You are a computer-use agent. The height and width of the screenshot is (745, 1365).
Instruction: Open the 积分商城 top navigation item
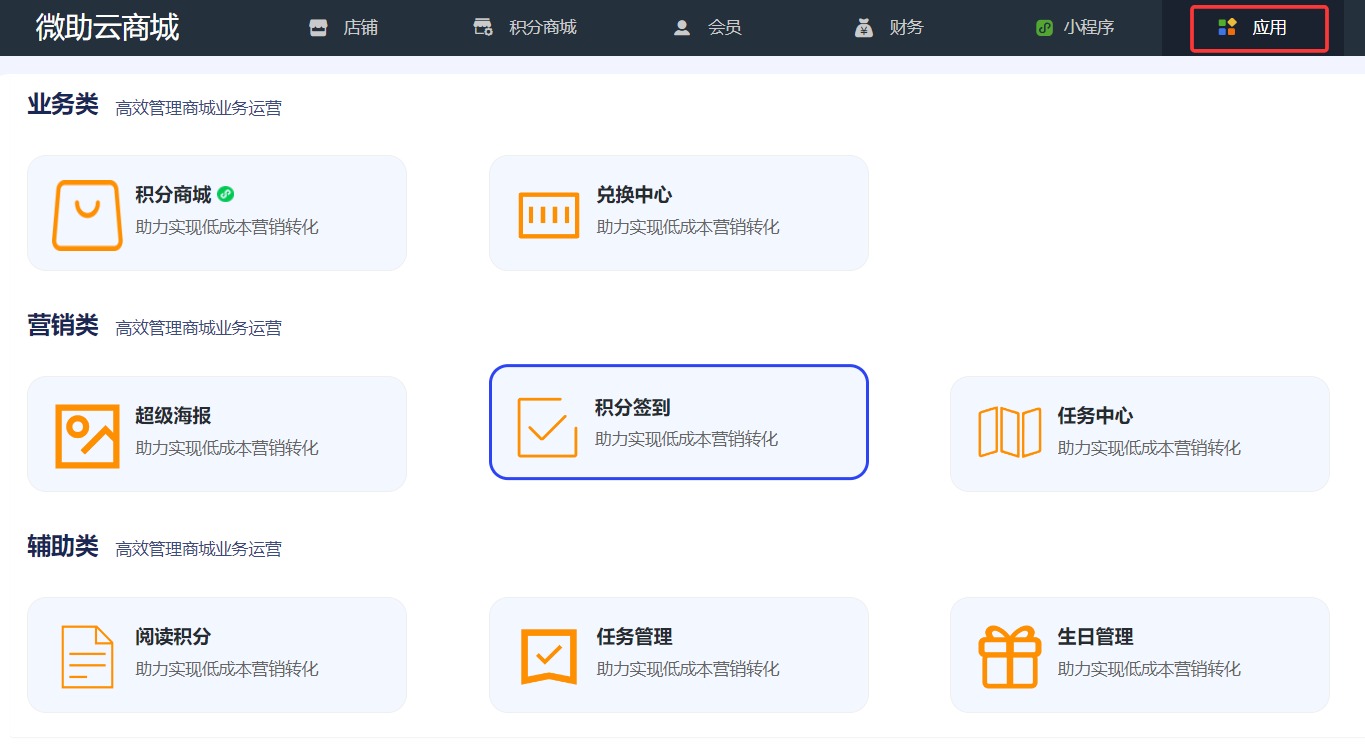click(525, 28)
